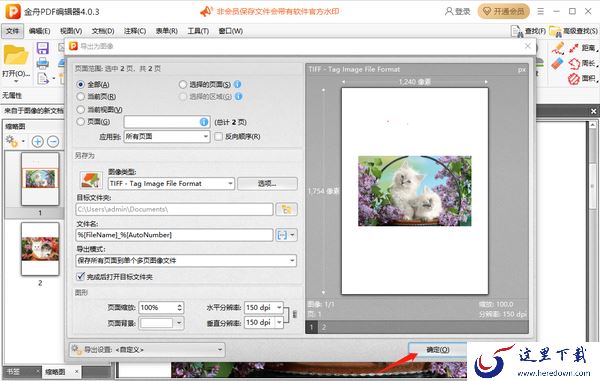This screenshot has width=600, height=381.
Task: Click thumbnail options gear icon
Action: [x=11, y=142]
